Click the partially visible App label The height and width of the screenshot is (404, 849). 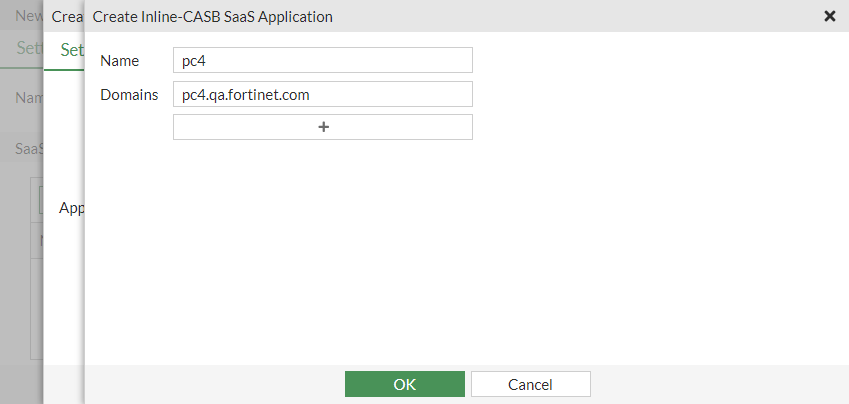(x=70, y=208)
